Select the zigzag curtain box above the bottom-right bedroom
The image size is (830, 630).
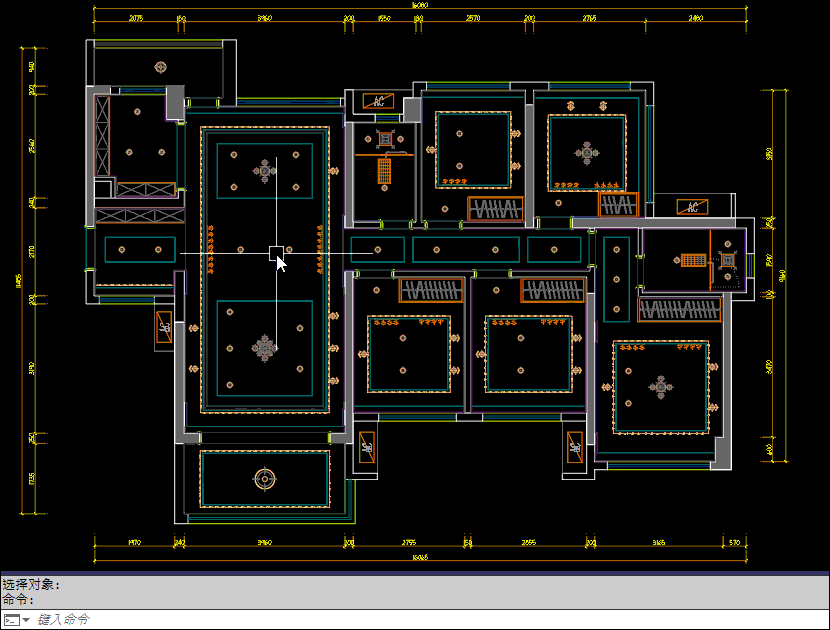coord(680,310)
